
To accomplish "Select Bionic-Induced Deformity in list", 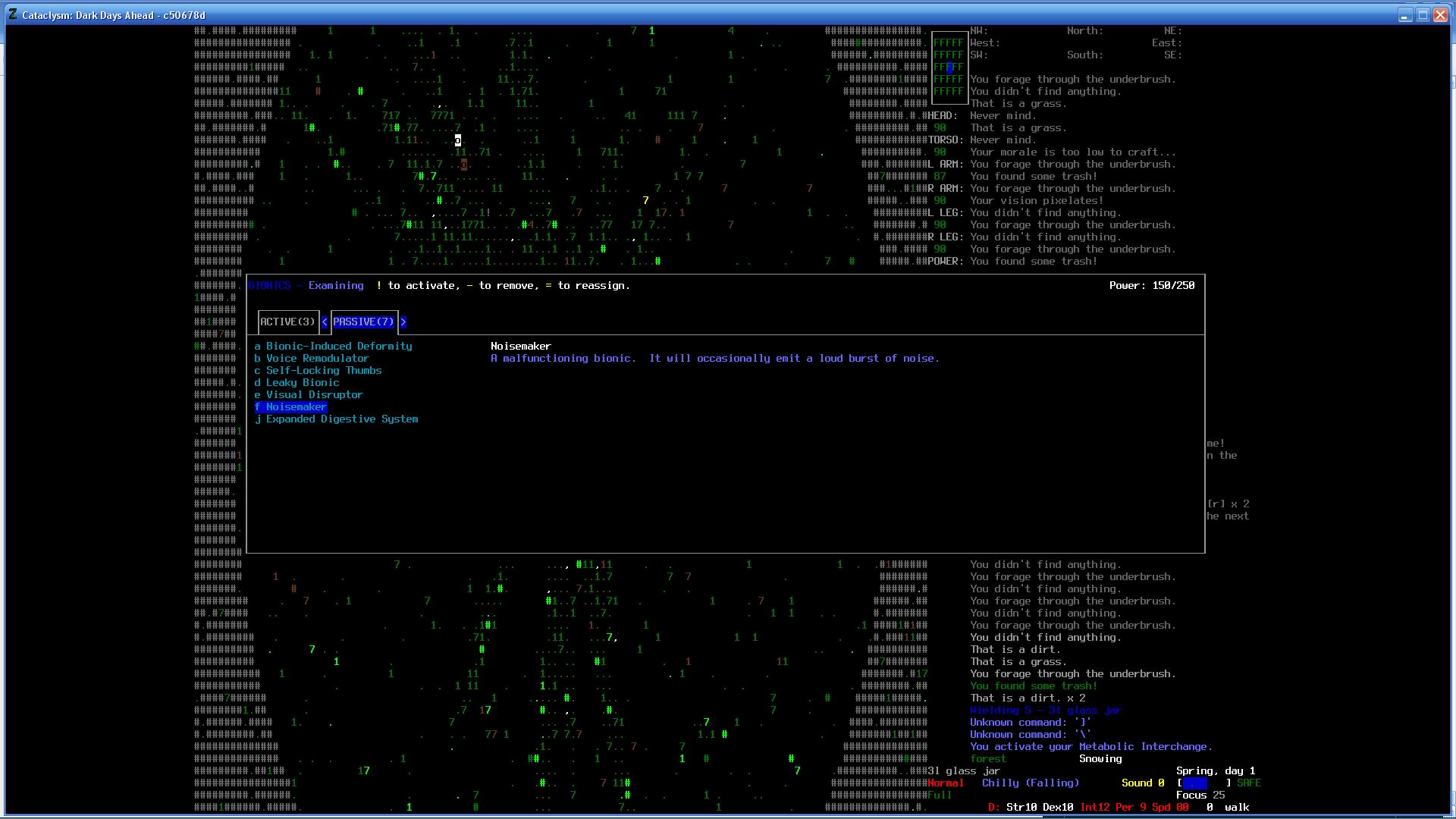I will point(338,347).
